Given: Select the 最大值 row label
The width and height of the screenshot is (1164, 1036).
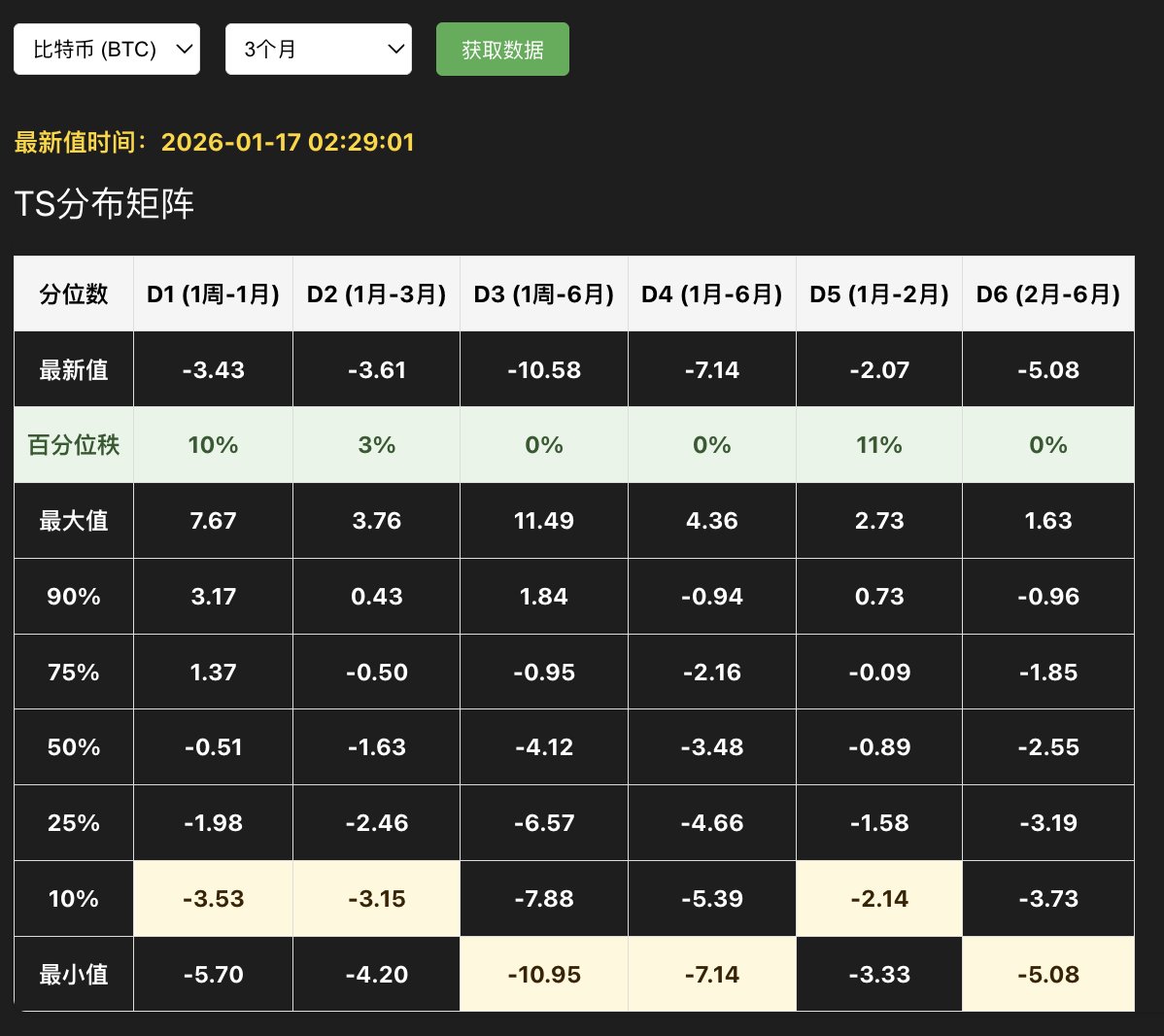Looking at the screenshot, I should pyautogui.click(x=73, y=520).
